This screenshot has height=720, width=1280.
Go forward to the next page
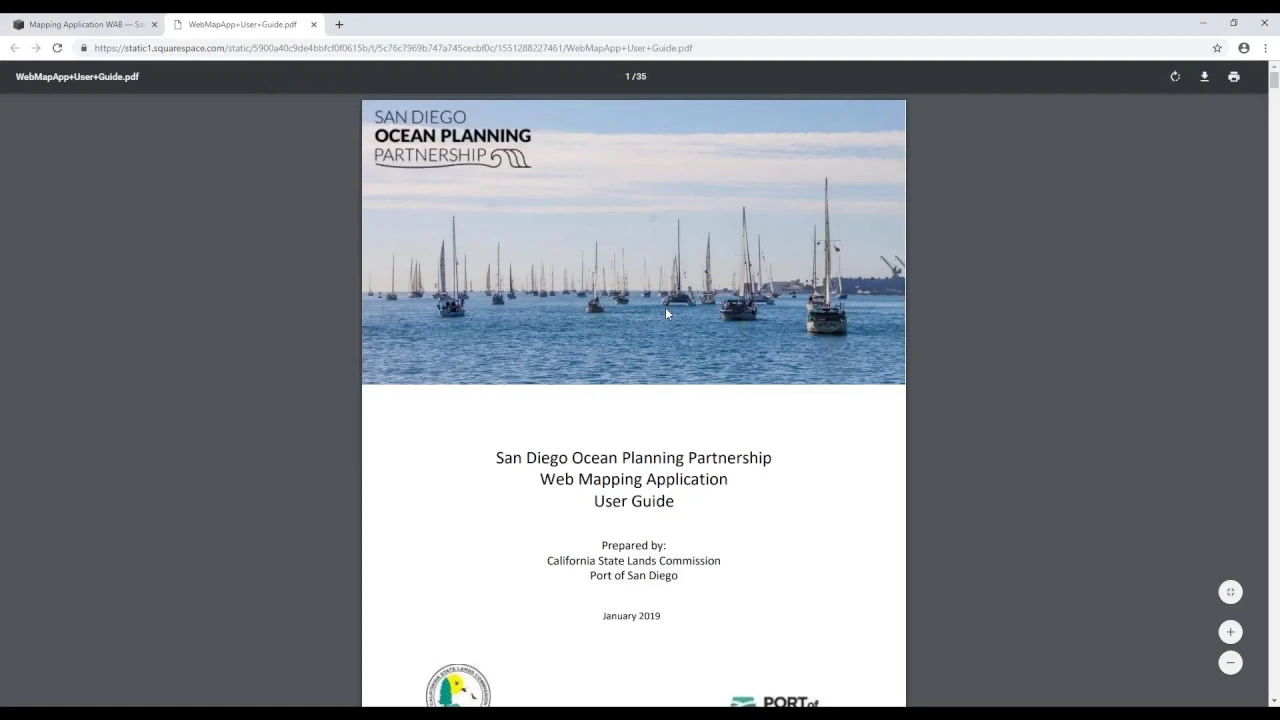(x=36, y=48)
